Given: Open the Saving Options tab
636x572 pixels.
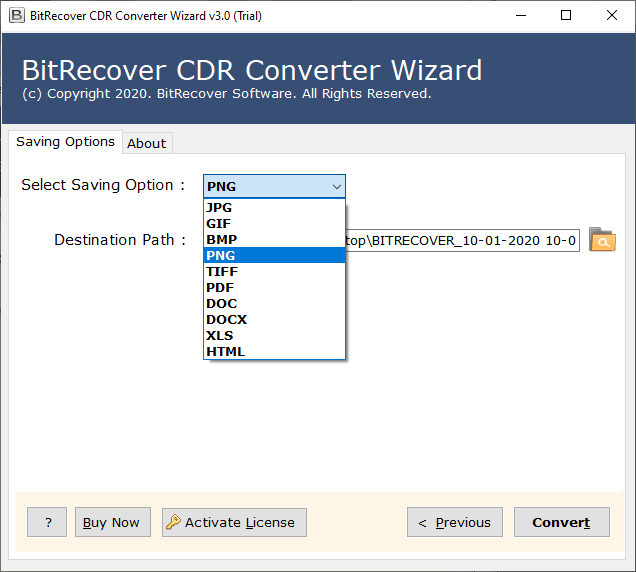Looking at the screenshot, I should [x=65, y=142].
